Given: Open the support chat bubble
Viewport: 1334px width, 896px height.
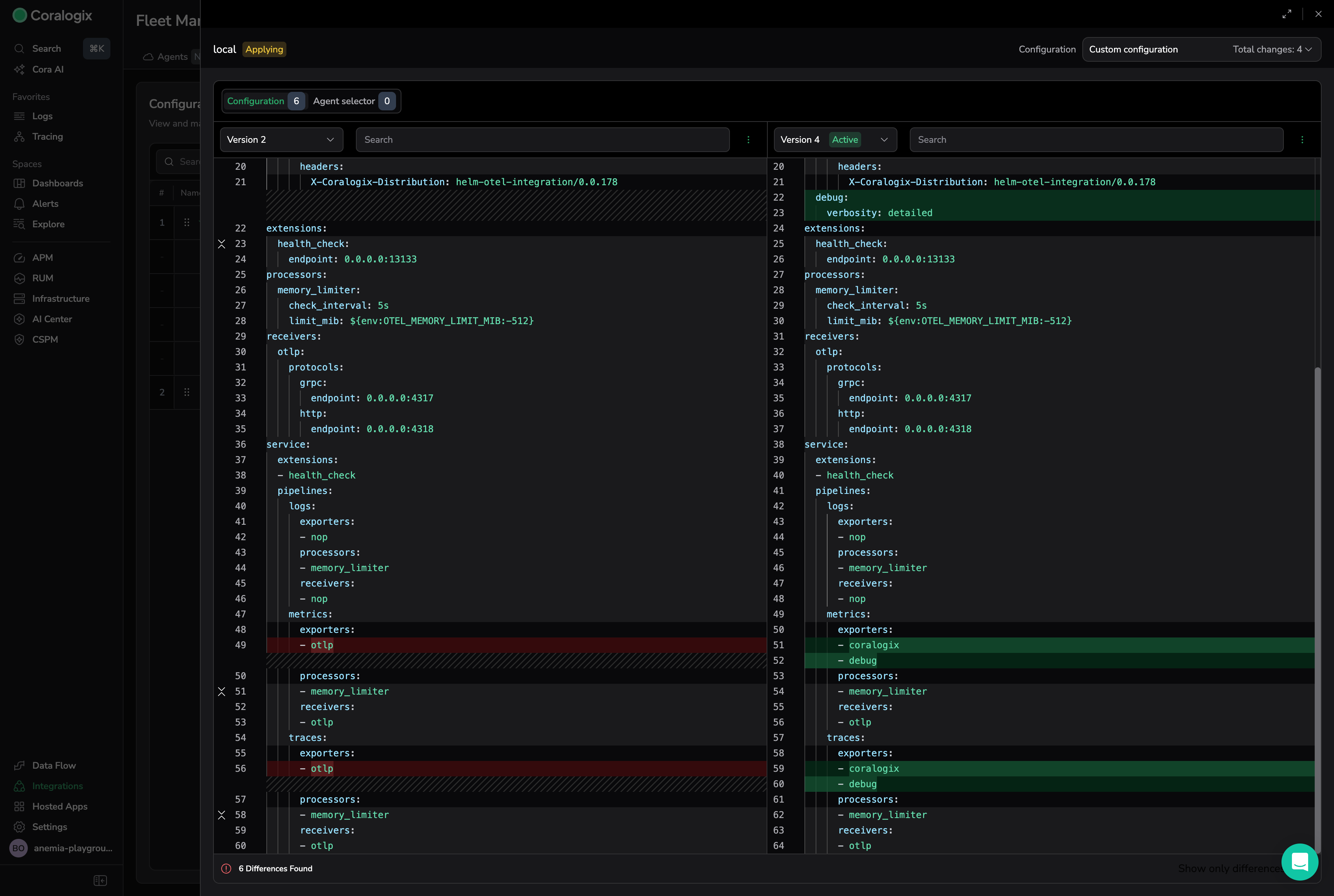Looking at the screenshot, I should 1300,862.
